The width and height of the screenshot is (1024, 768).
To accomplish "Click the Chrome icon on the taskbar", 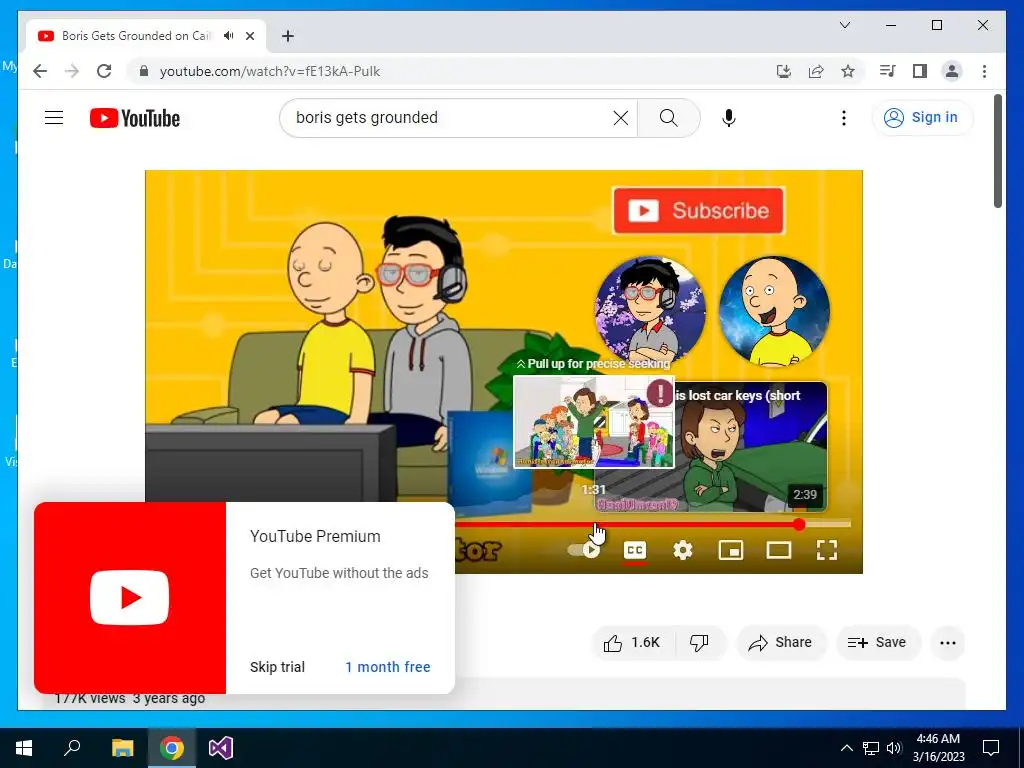I will pyautogui.click(x=172, y=748).
